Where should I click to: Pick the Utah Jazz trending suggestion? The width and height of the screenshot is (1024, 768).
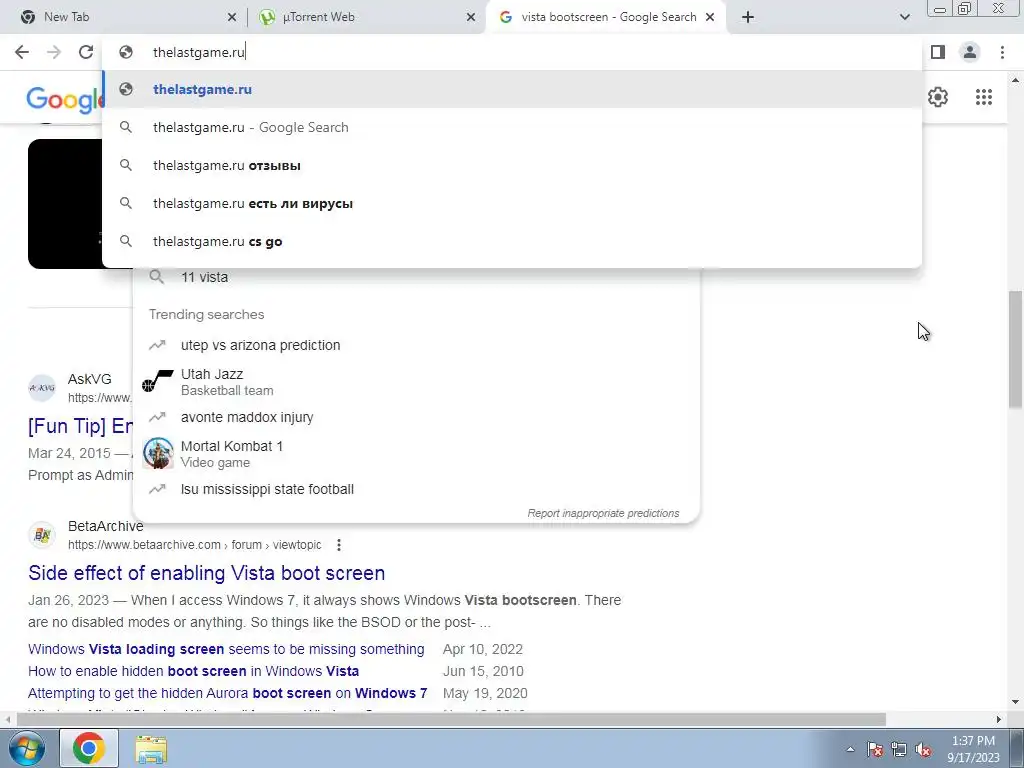(x=416, y=381)
